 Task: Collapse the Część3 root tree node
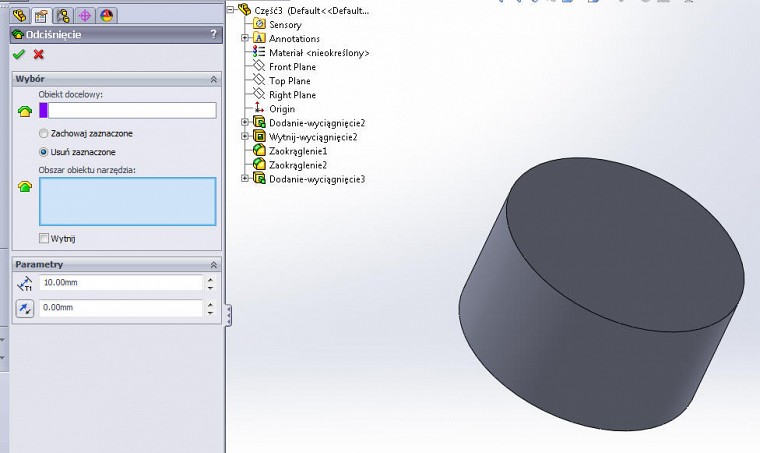click(x=231, y=9)
